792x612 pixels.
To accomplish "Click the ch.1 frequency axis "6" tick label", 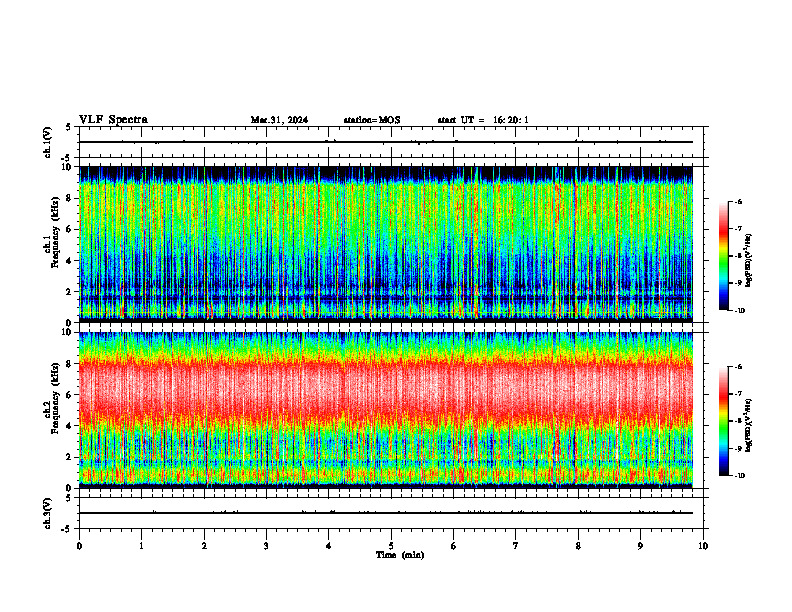I will pyautogui.click(x=70, y=229).
